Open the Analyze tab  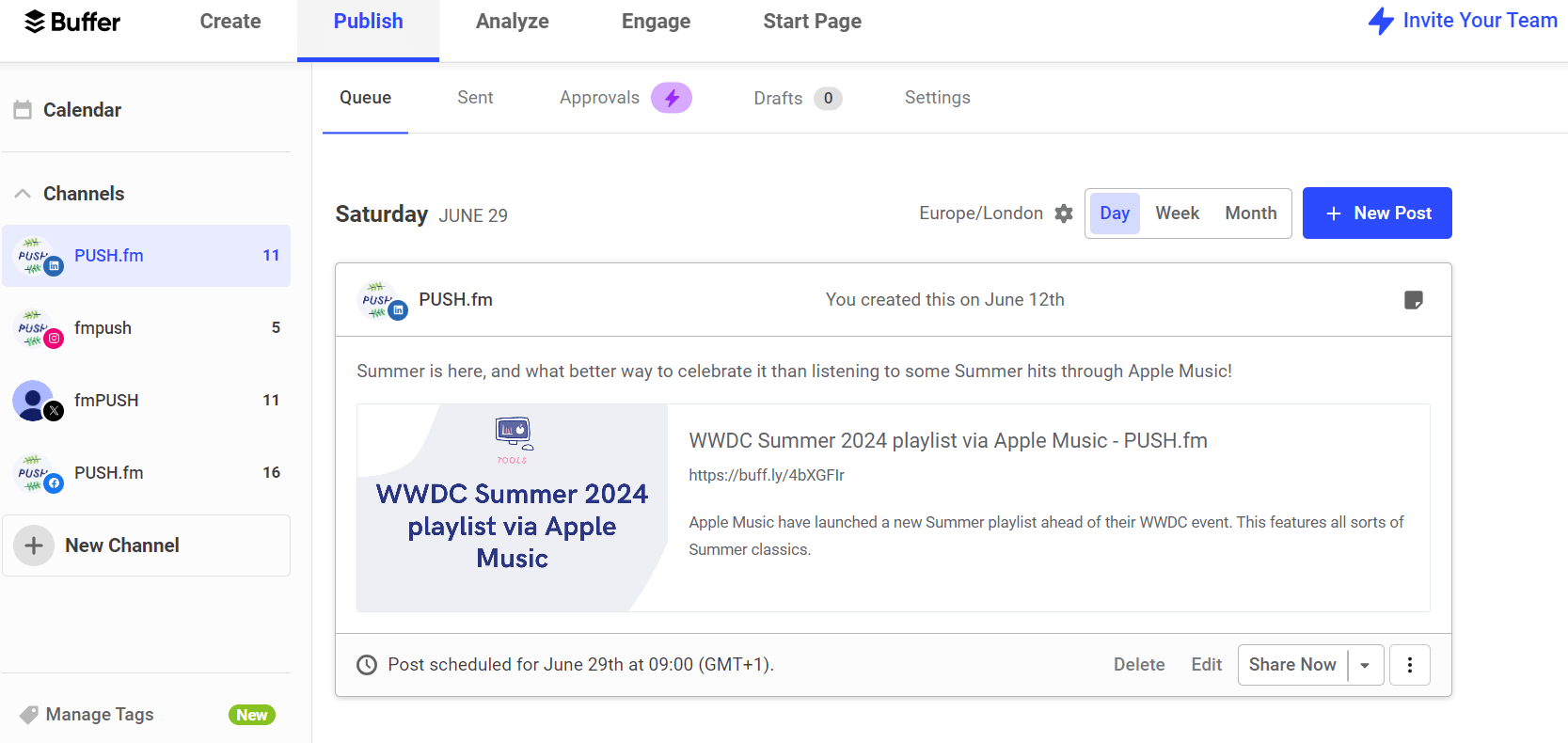[x=512, y=22]
